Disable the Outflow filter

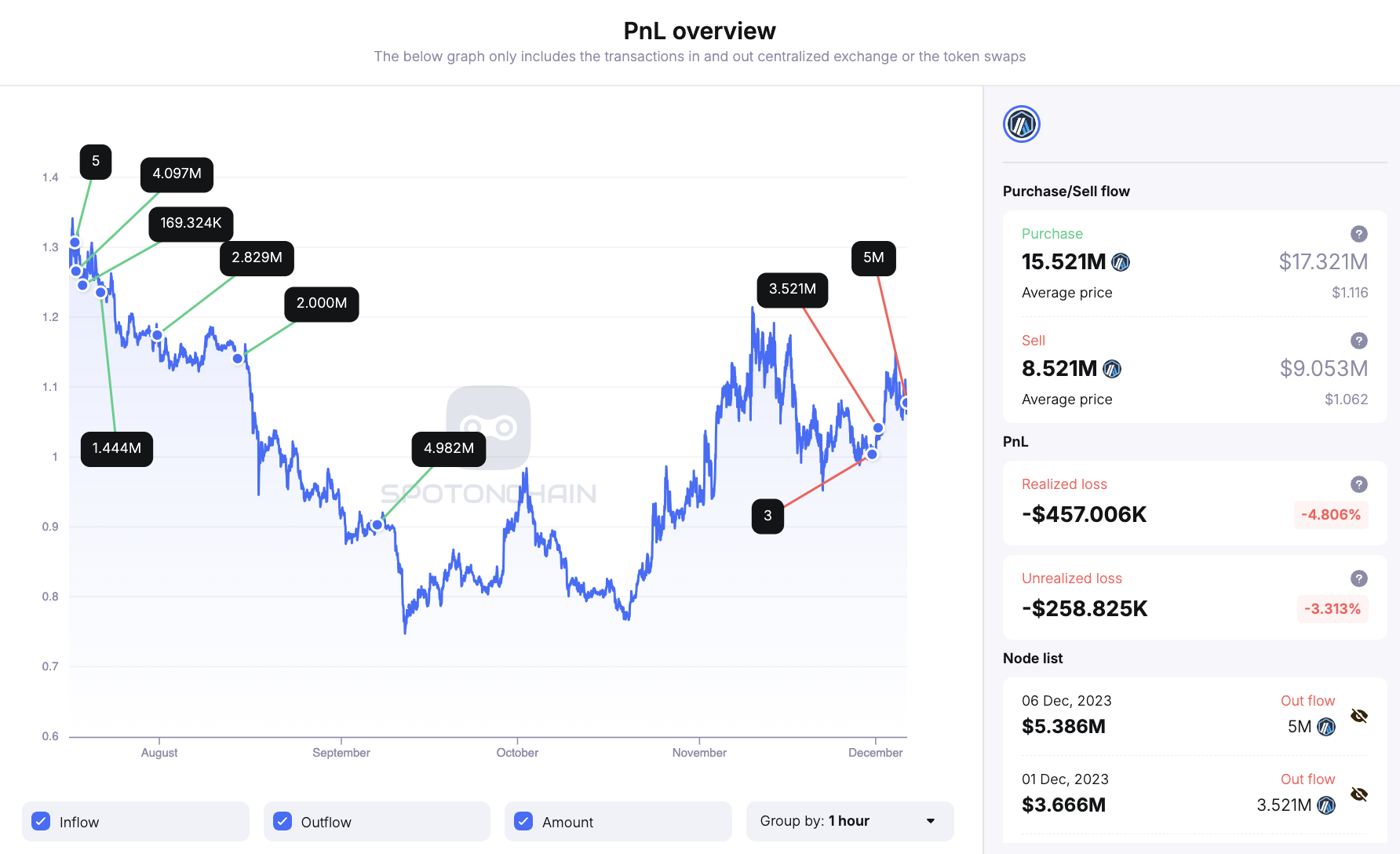(x=282, y=821)
